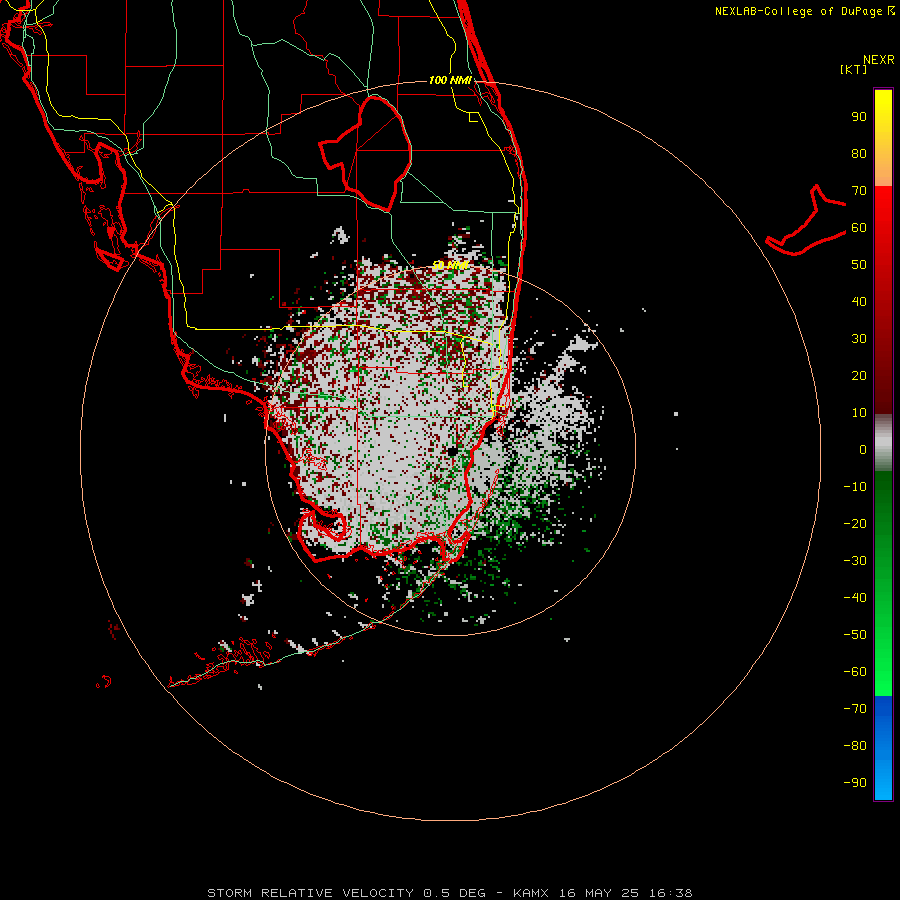This screenshot has width=900, height=900.
Task: Select the 0 knot scale label
Action: coord(863,449)
